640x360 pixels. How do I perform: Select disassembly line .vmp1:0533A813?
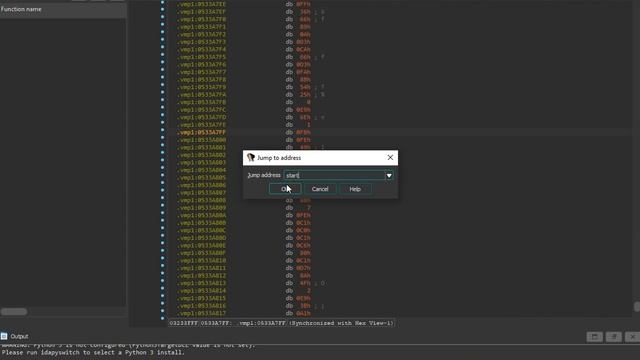(202, 283)
